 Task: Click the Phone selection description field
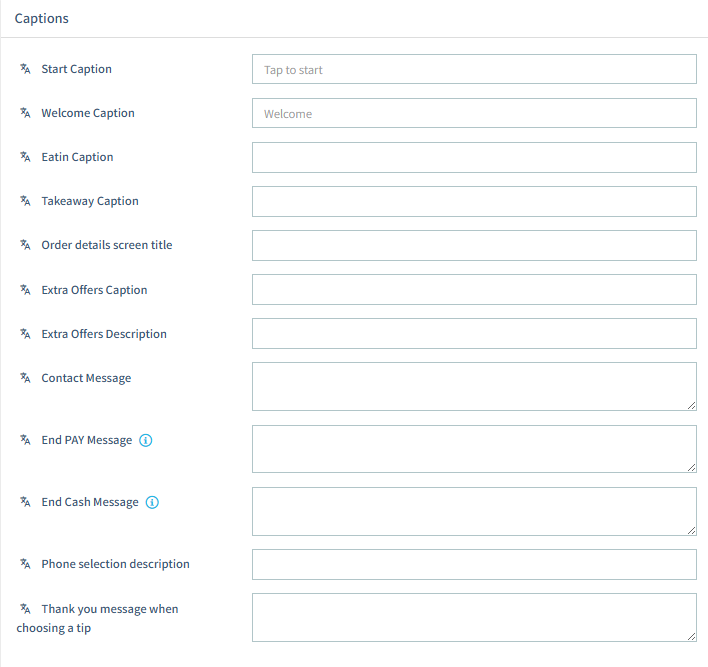474,565
